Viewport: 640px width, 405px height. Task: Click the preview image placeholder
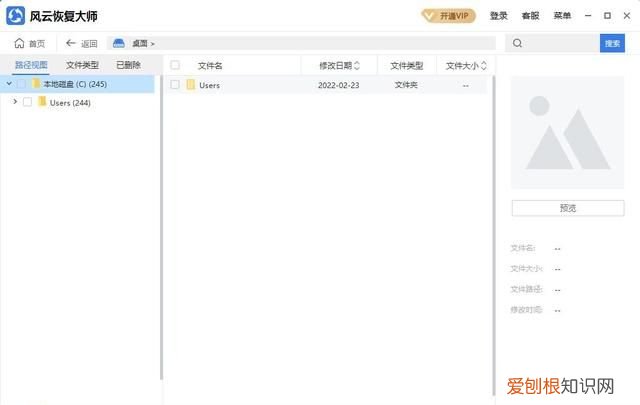pos(568,133)
